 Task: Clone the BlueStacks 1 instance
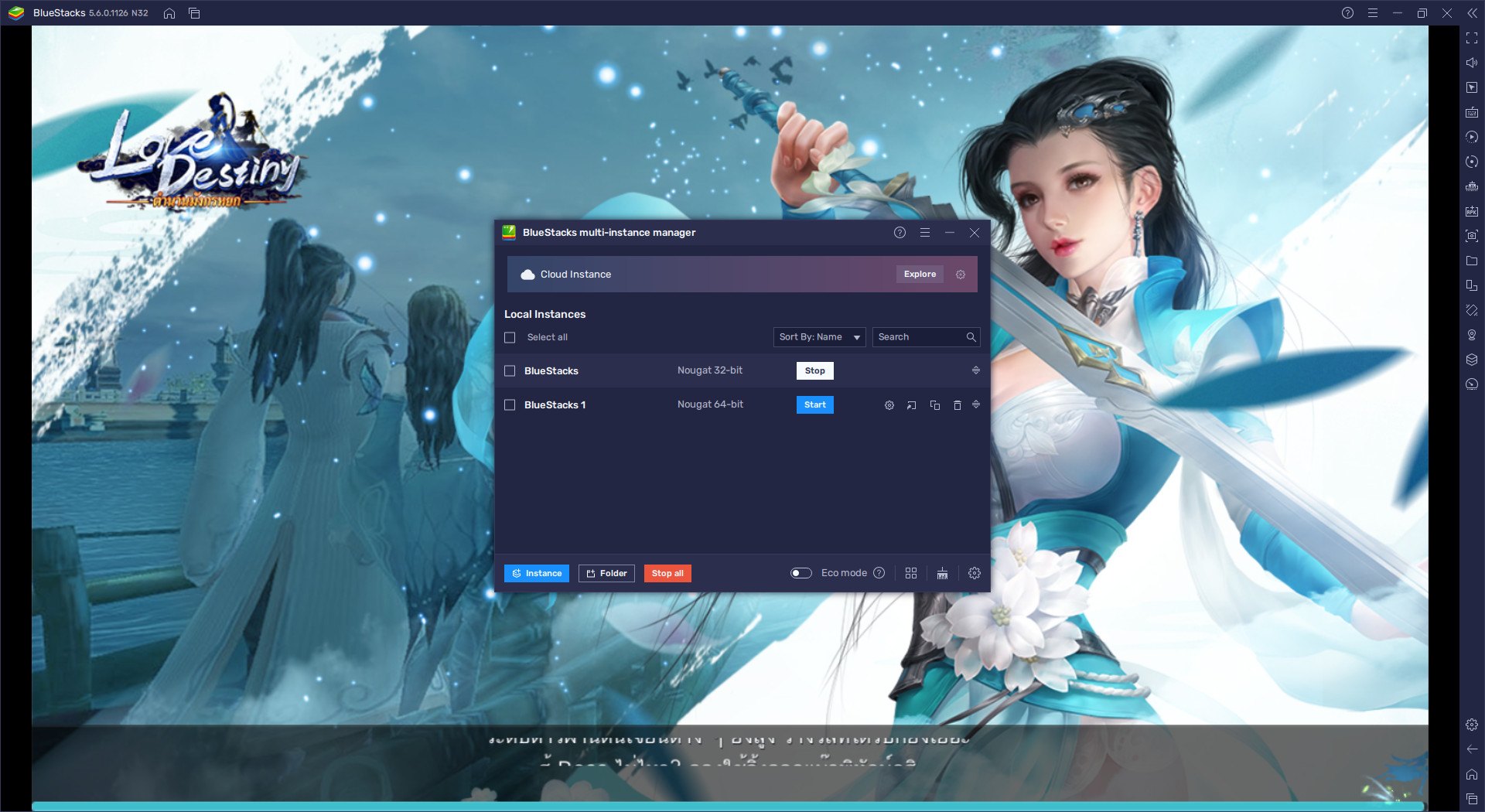[x=934, y=405]
